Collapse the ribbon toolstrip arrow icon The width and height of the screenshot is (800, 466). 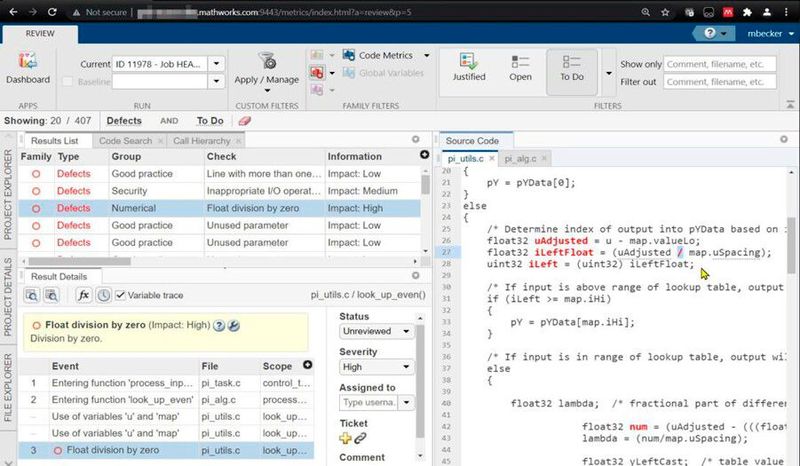coord(790,105)
